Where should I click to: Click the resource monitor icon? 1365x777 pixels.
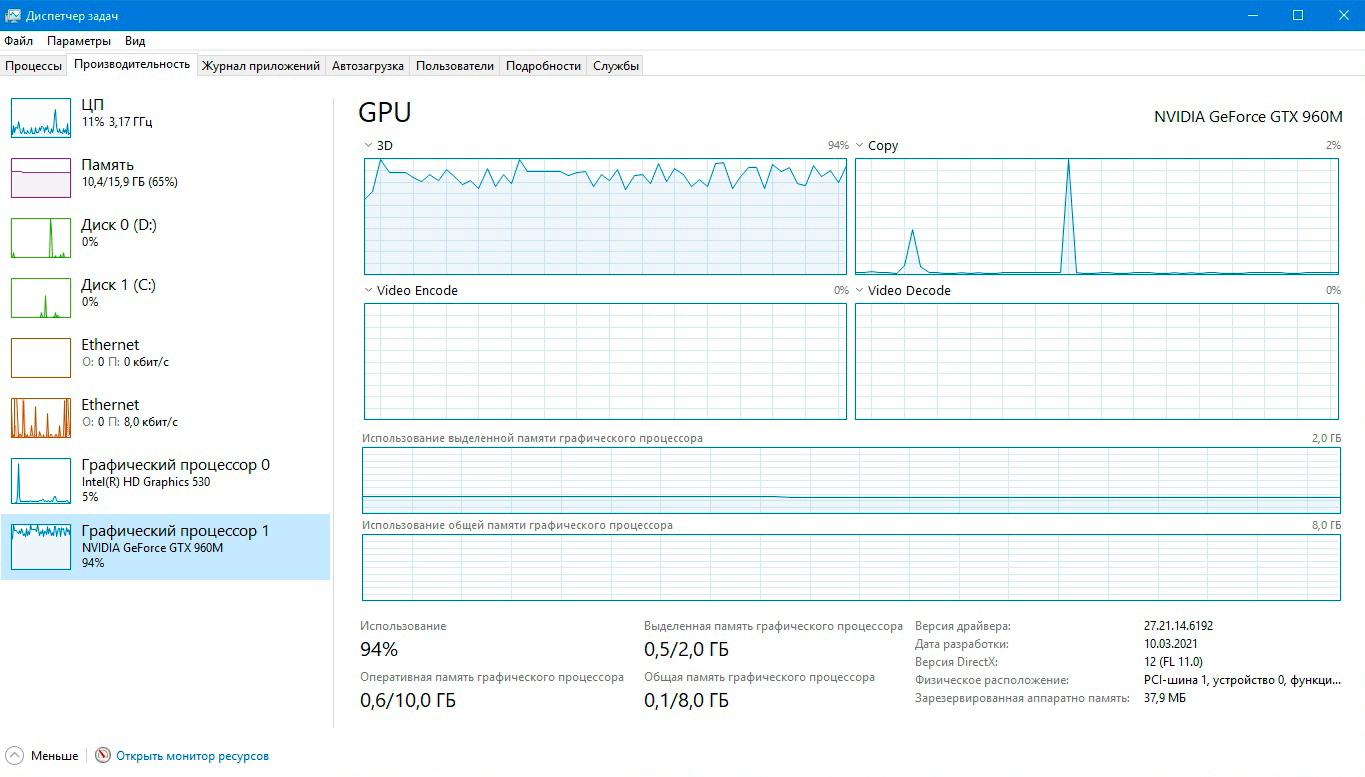pos(103,755)
